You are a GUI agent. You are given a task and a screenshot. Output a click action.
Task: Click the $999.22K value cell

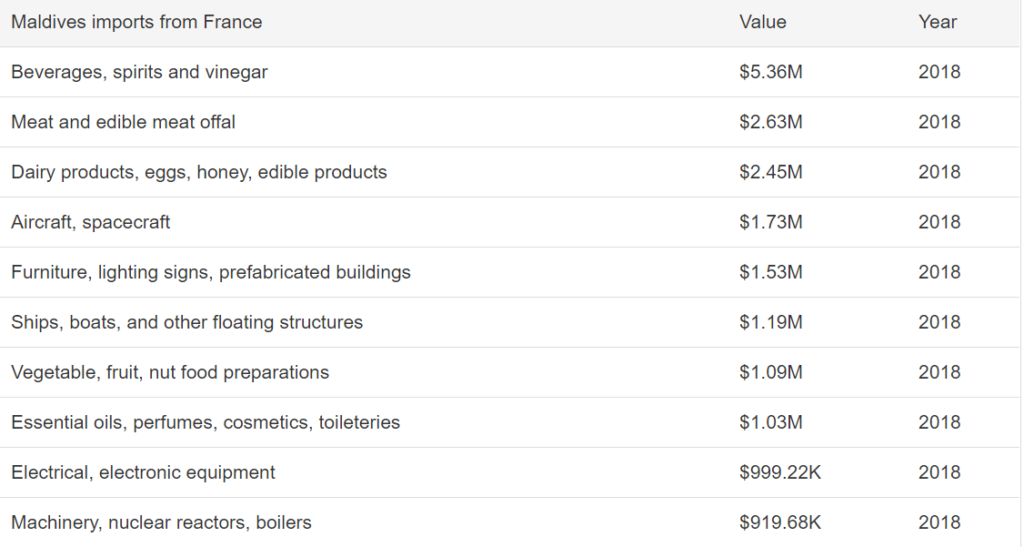coord(780,473)
